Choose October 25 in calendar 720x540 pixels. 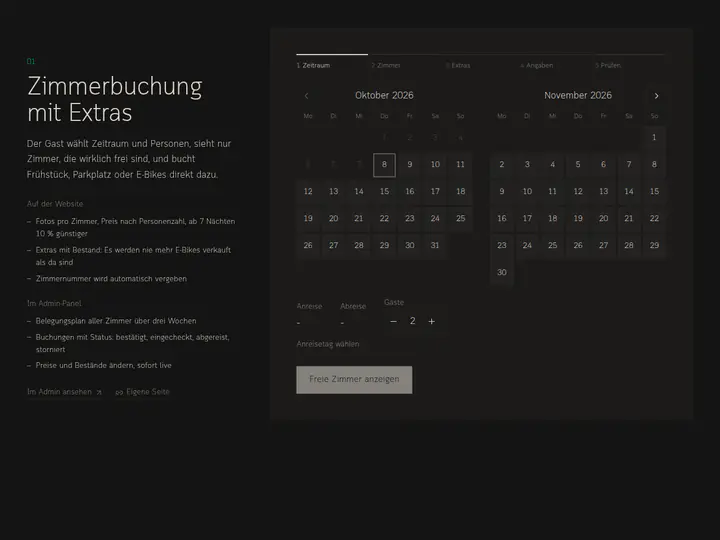click(461, 219)
